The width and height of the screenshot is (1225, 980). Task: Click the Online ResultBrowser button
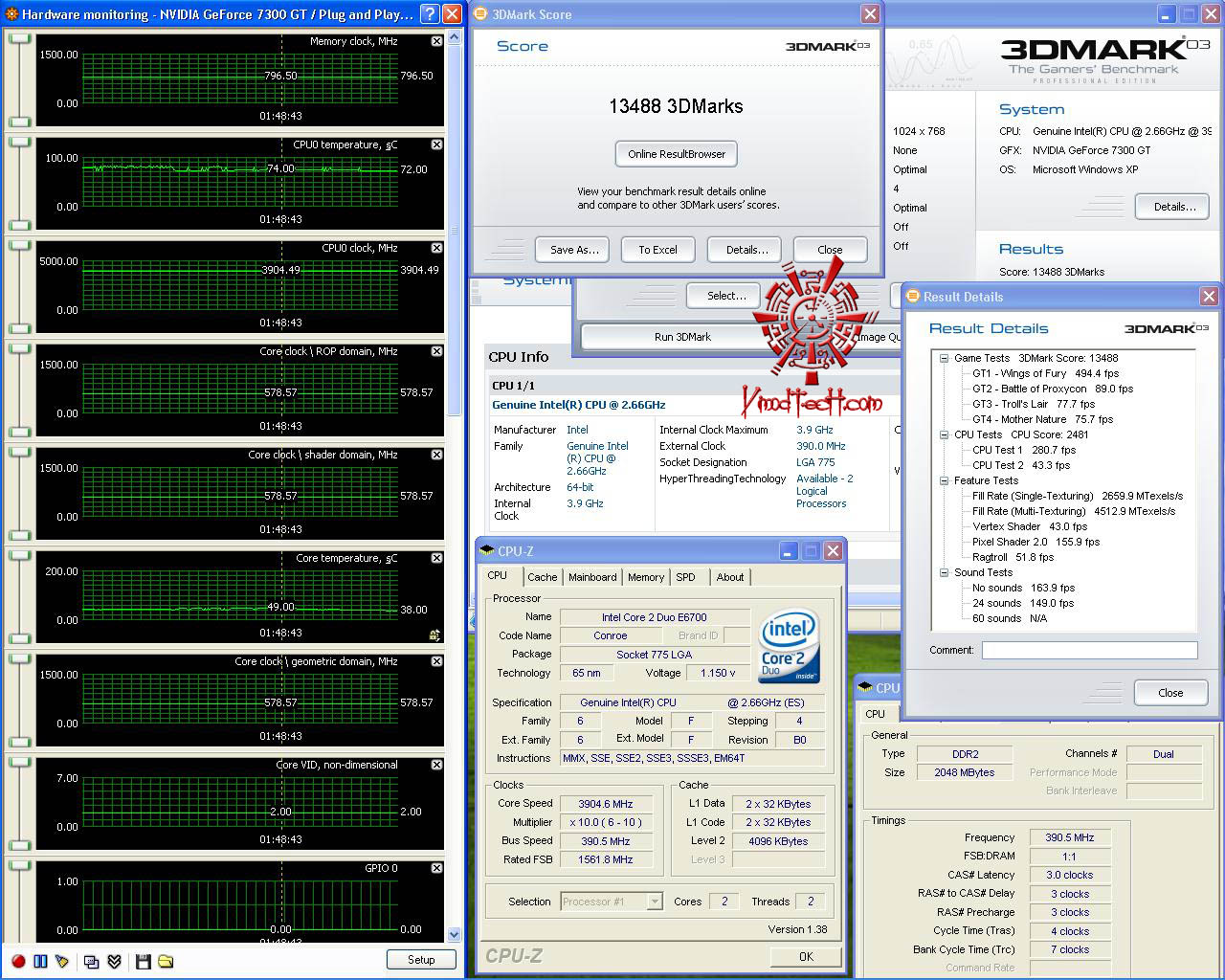point(677,154)
